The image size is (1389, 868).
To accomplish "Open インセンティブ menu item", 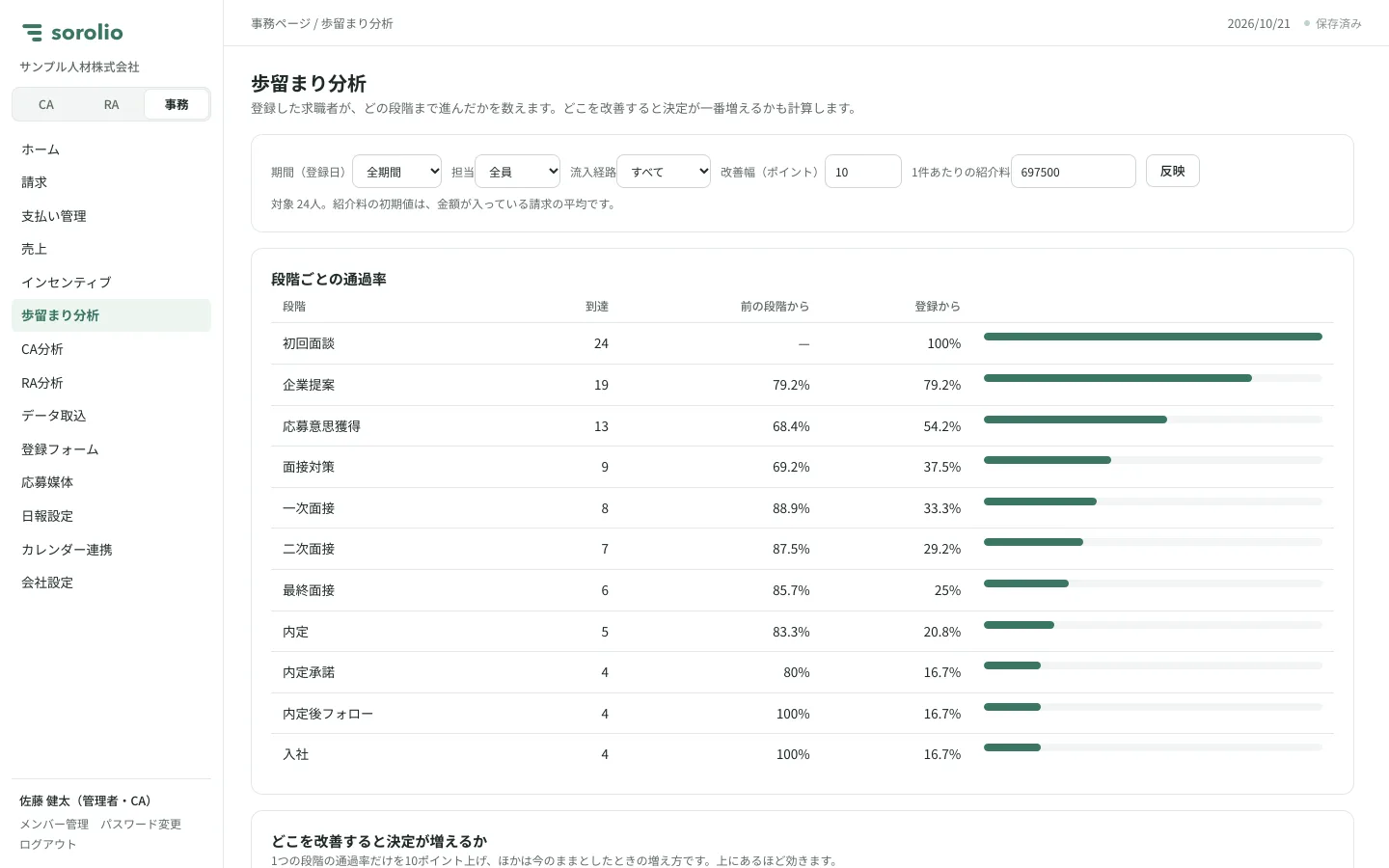I will point(111,283).
